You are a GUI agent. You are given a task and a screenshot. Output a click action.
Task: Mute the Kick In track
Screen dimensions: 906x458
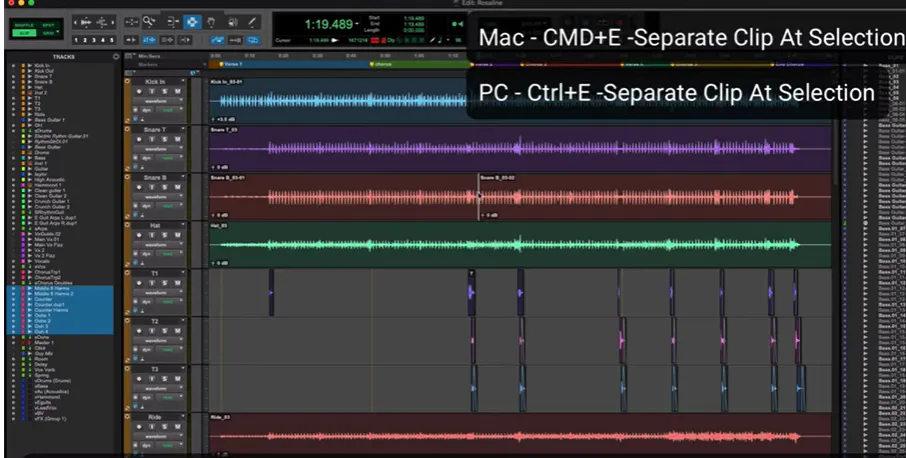[177, 91]
